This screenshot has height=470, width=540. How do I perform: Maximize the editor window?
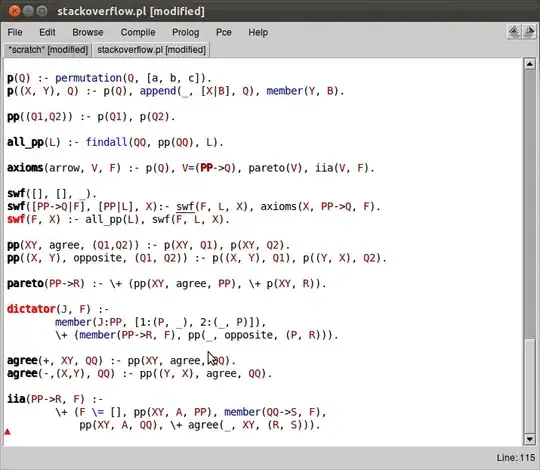click(42, 11)
